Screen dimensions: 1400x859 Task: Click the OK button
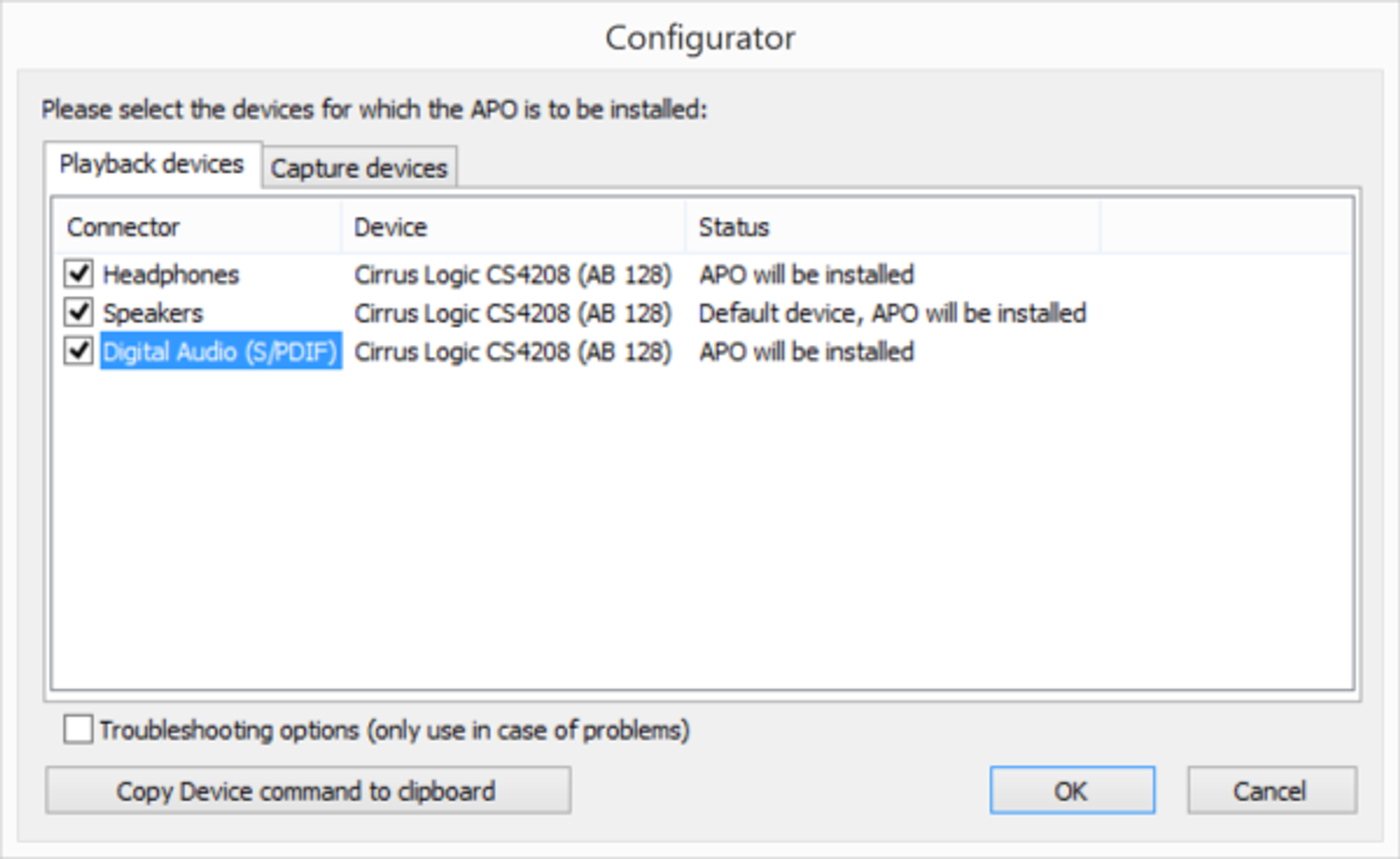click(1072, 790)
